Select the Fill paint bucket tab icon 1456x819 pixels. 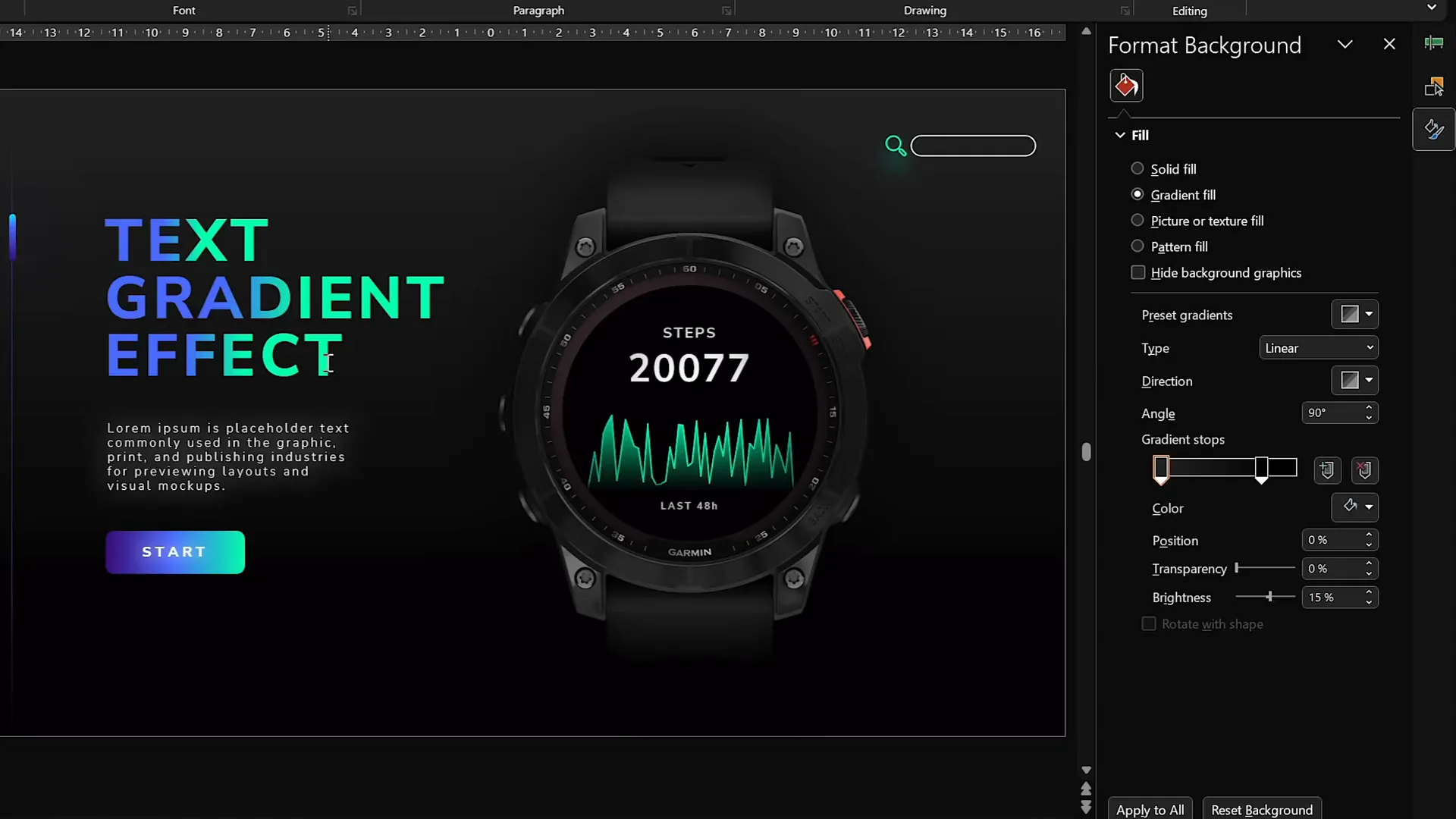tap(1126, 85)
